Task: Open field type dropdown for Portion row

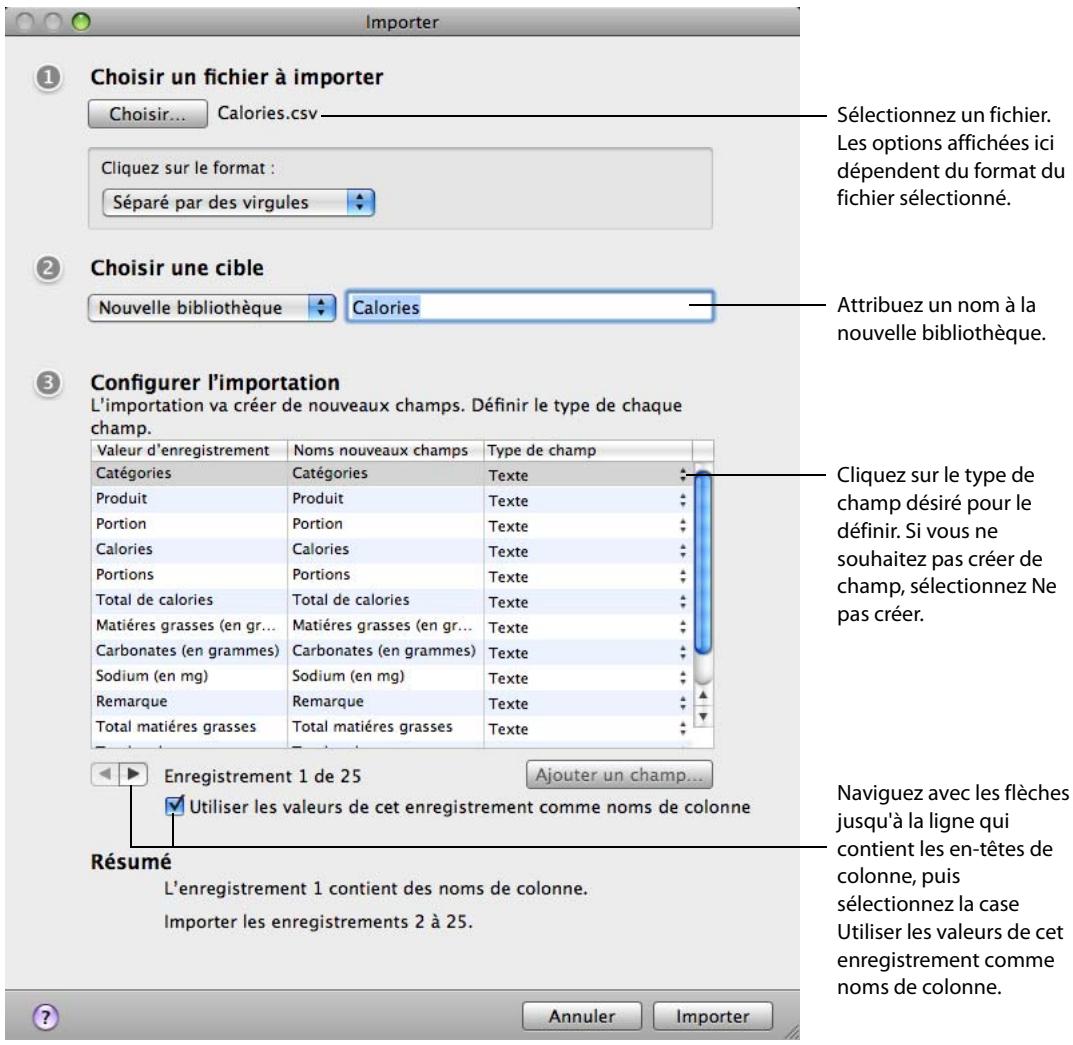Action: [587, 526]
